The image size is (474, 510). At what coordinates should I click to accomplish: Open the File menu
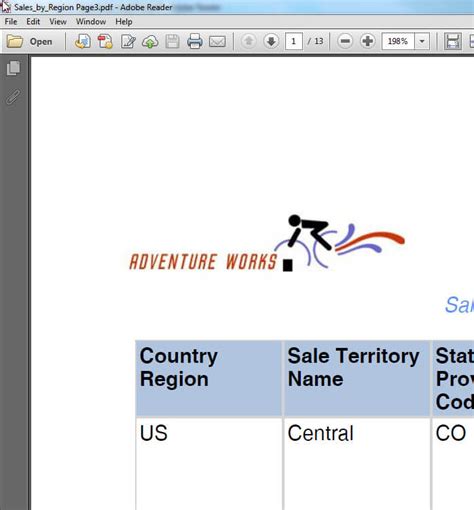point(11,22)
